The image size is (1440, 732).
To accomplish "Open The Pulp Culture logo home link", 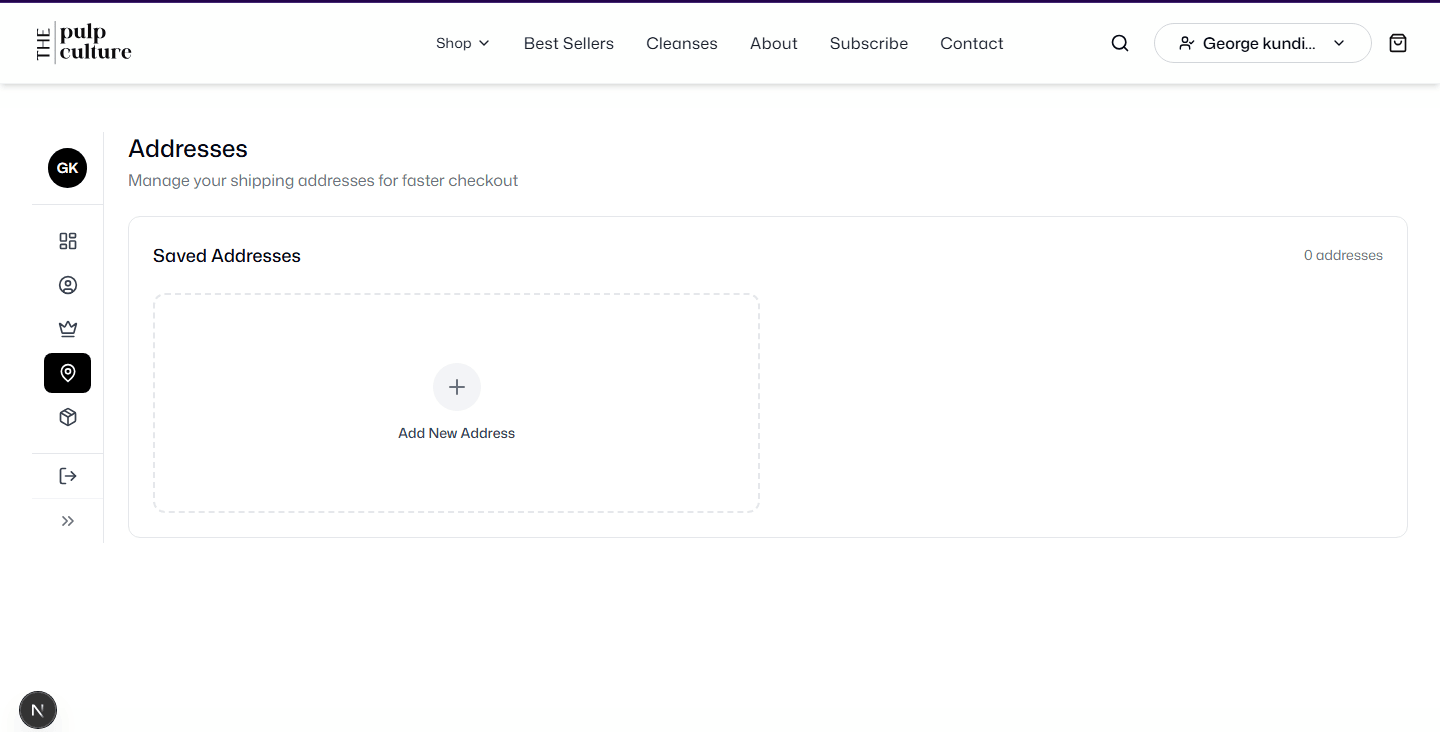I will click(x=84, y=43).
